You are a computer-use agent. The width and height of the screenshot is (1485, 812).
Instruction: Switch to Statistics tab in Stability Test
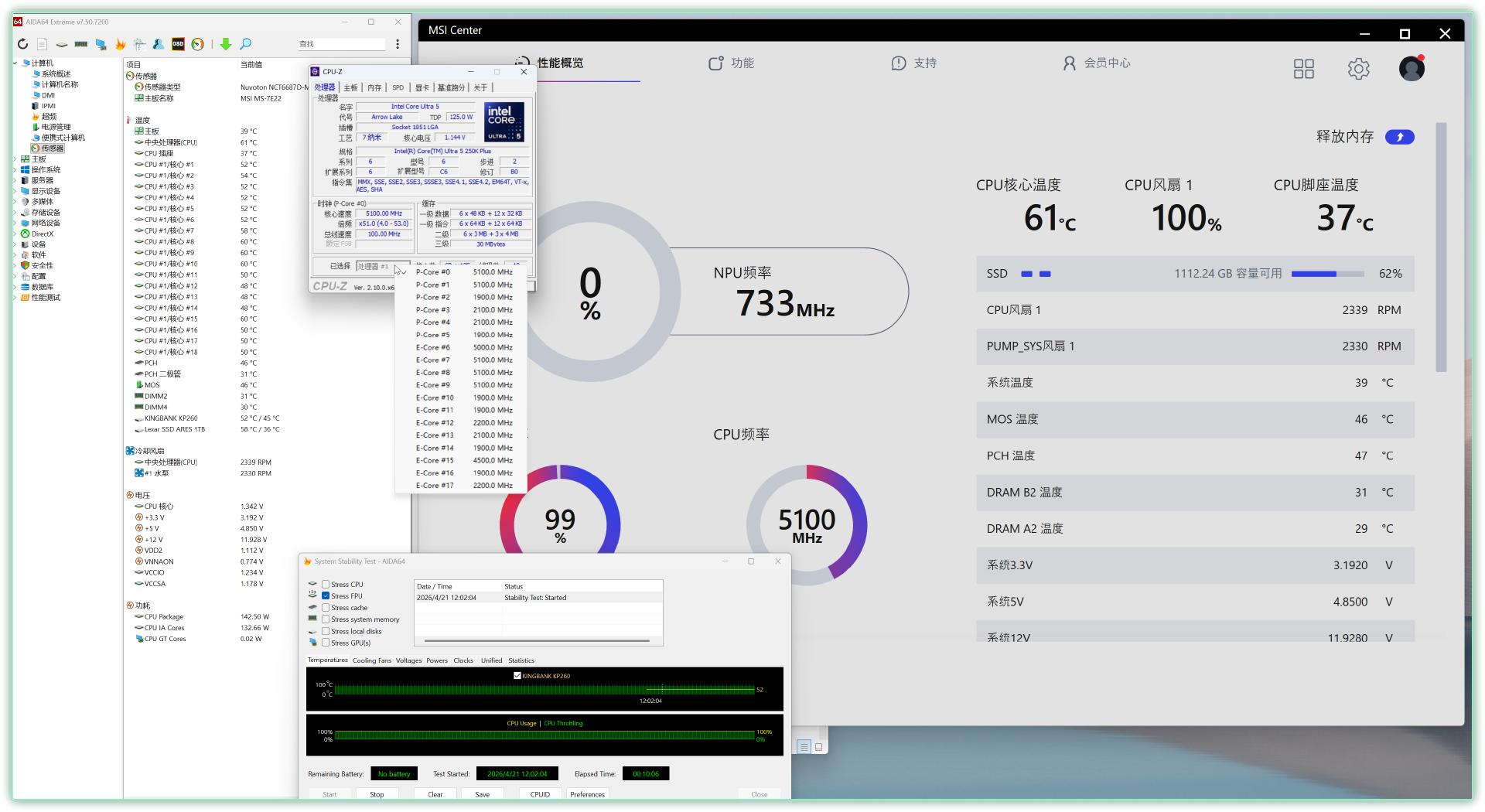point(521,660)
